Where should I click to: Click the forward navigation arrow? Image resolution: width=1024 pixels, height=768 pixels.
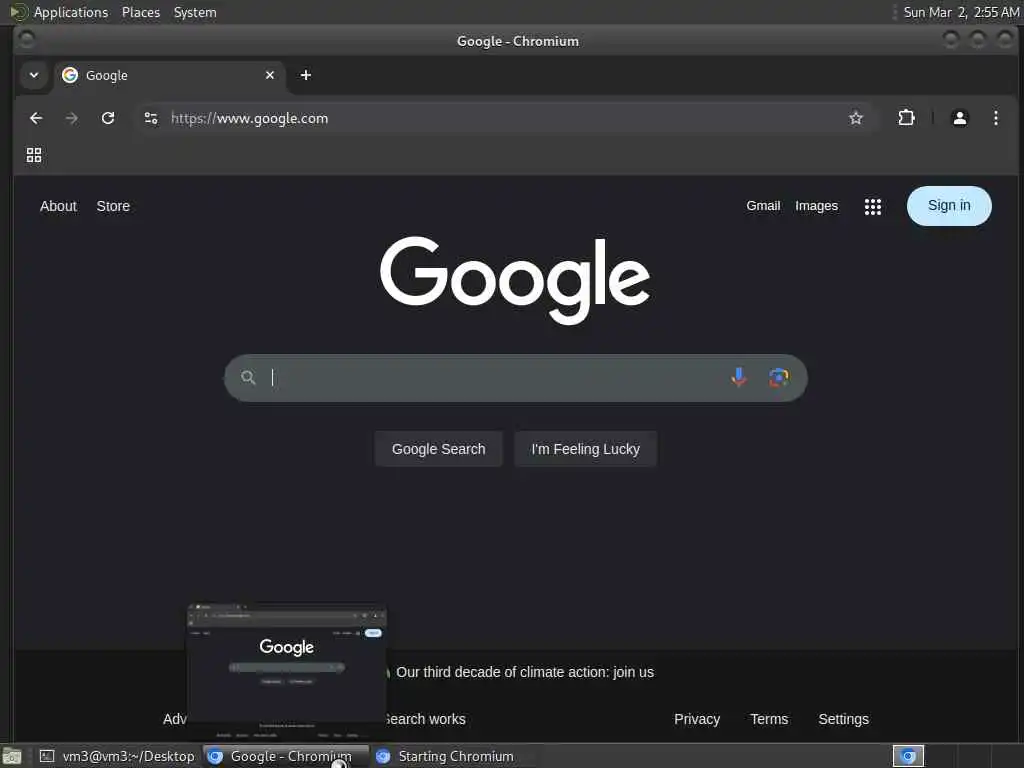(x=72, y=118)
